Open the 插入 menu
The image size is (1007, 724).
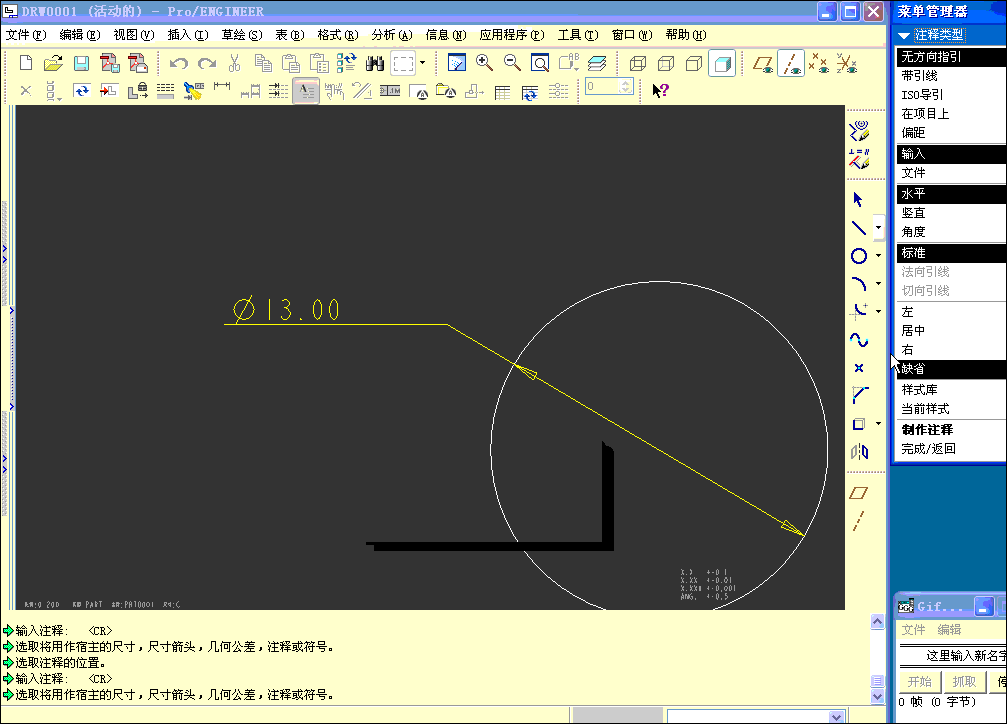(x=188, y=35)
